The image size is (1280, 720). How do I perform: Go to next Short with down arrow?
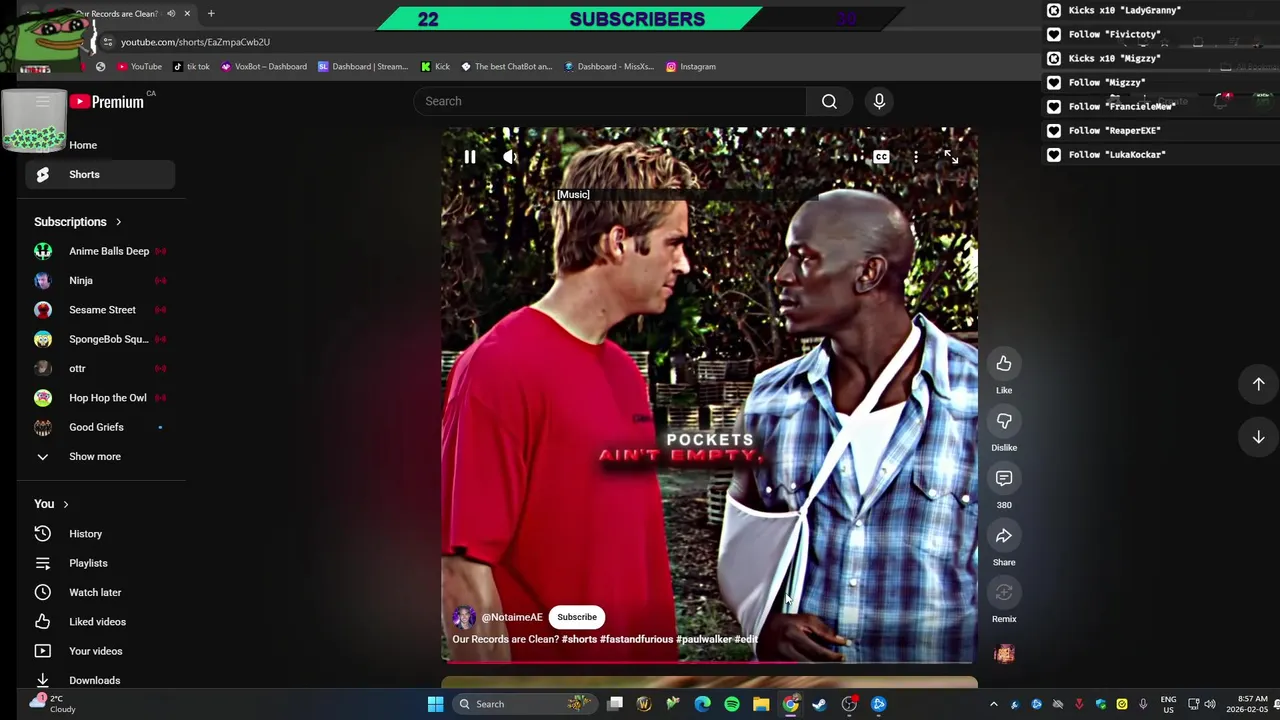1258,437
